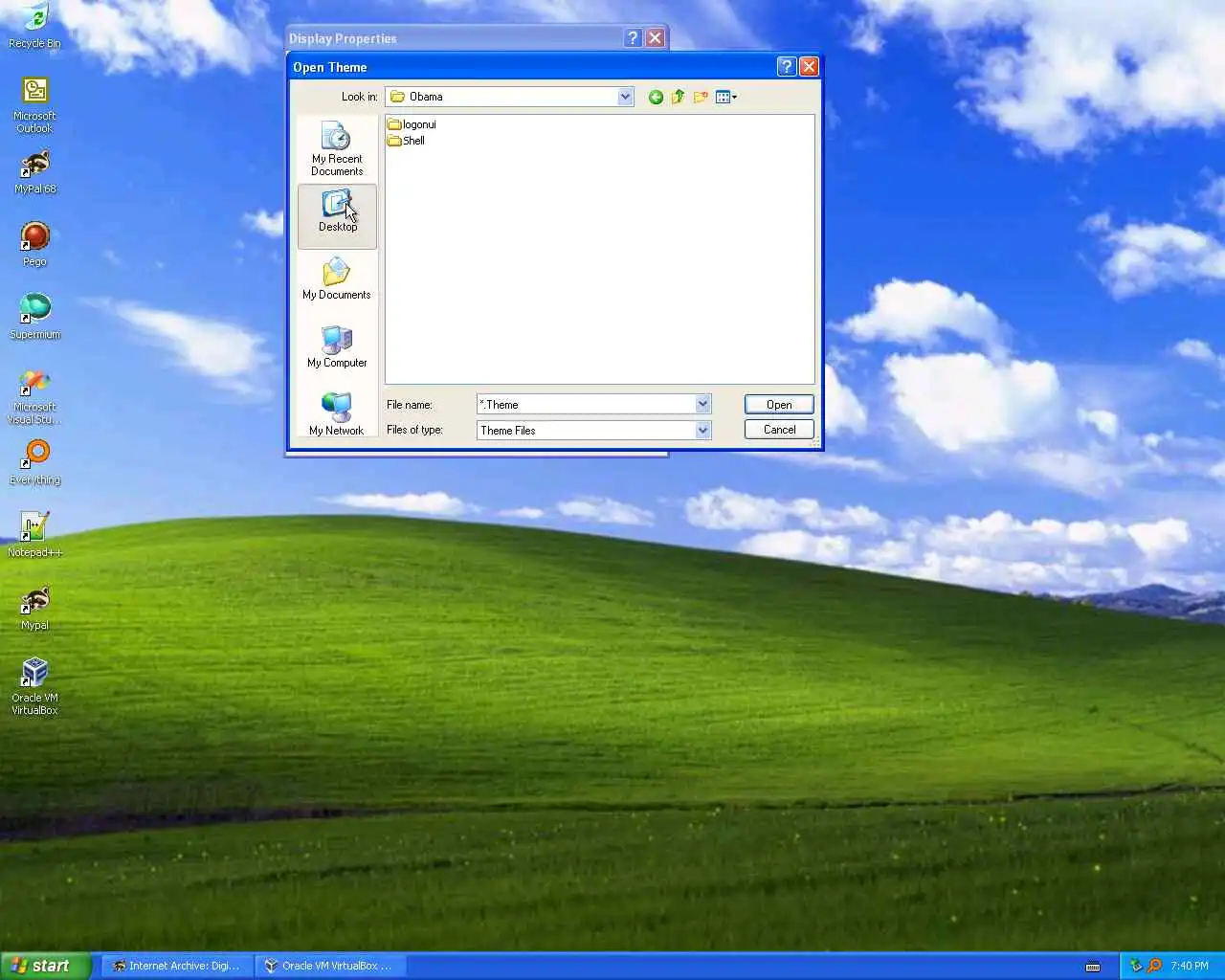Select the Mypal desktop icon
This screenshot has height=980, width=1225.
click(34, 608)
